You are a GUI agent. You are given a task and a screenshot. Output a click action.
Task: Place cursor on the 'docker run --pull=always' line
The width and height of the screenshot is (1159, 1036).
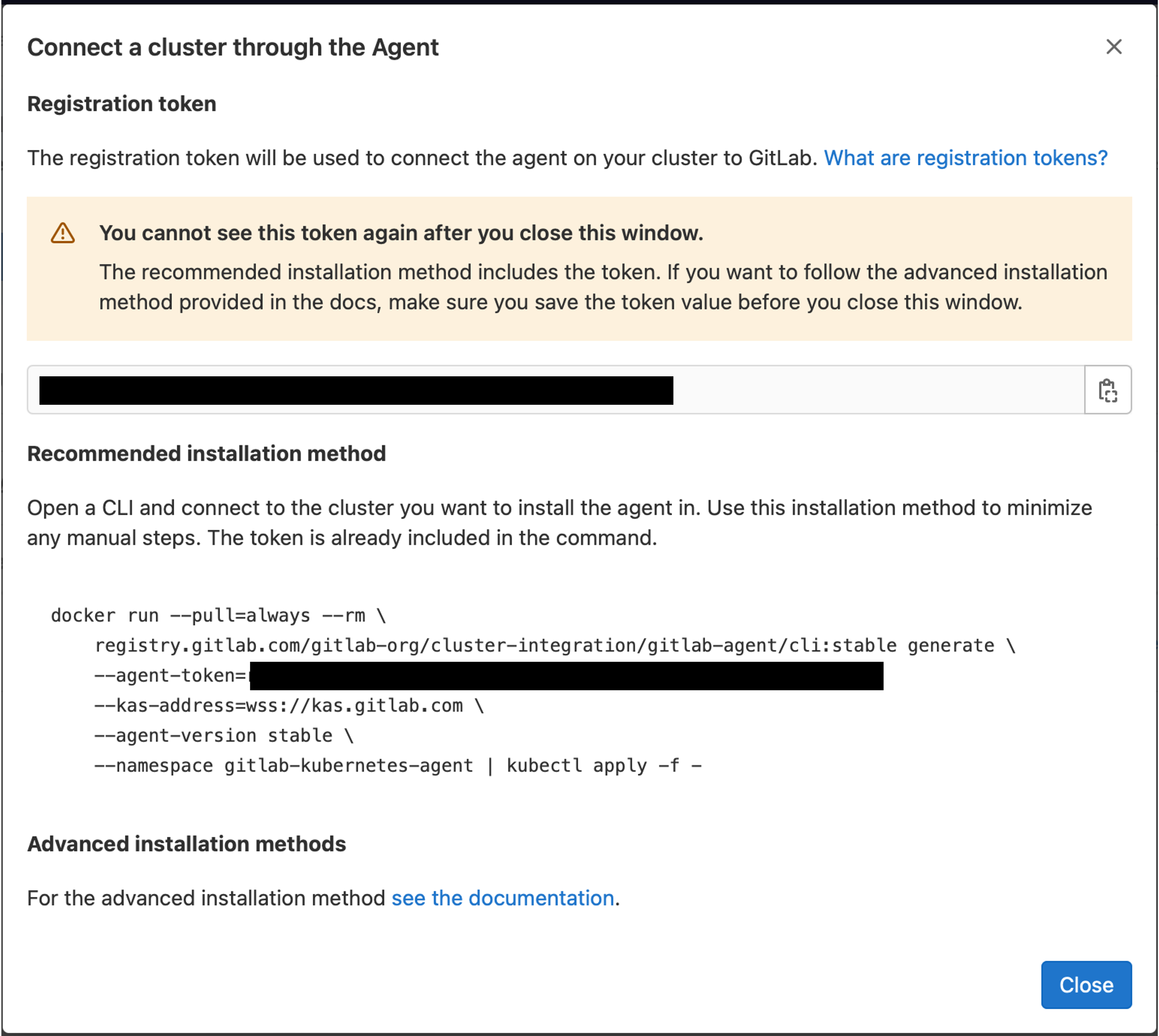click(x=219, y=615)
